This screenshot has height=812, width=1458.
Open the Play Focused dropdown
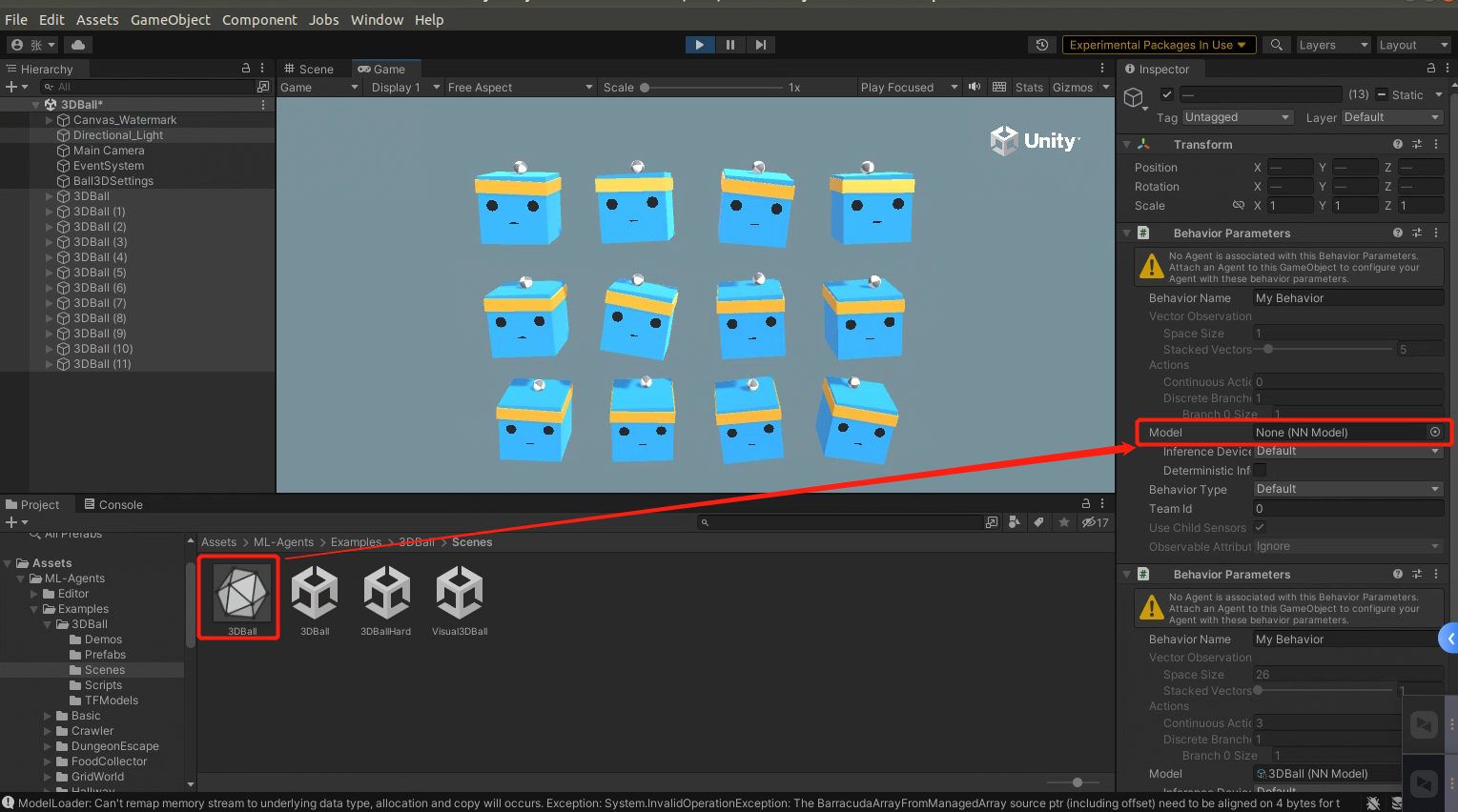pyautogui.click(x=909, y=87)
